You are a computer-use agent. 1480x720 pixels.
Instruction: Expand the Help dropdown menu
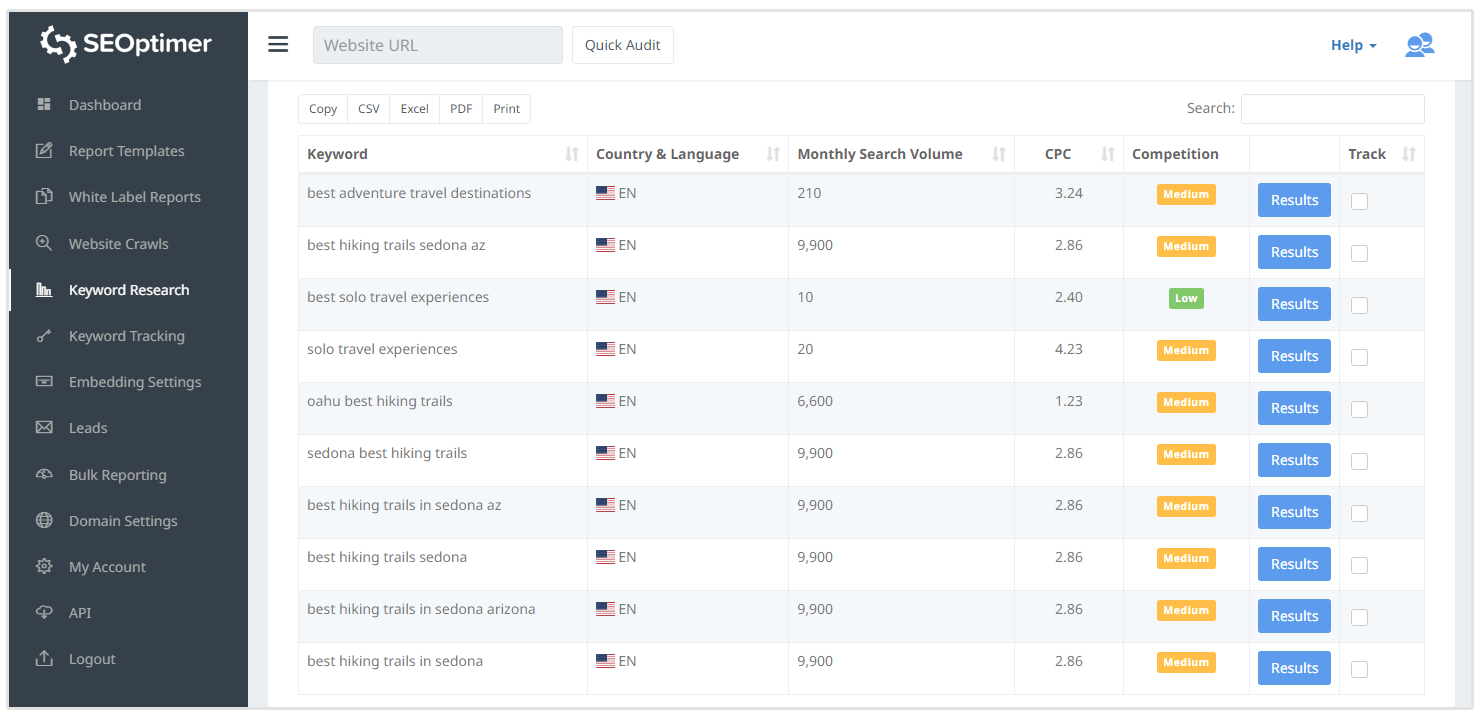coord(1353,45)
